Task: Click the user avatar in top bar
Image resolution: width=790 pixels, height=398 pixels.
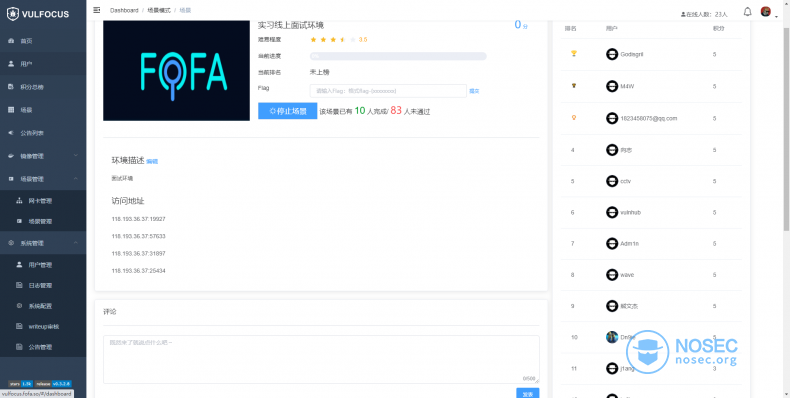Action: click(x=765, y=12)
